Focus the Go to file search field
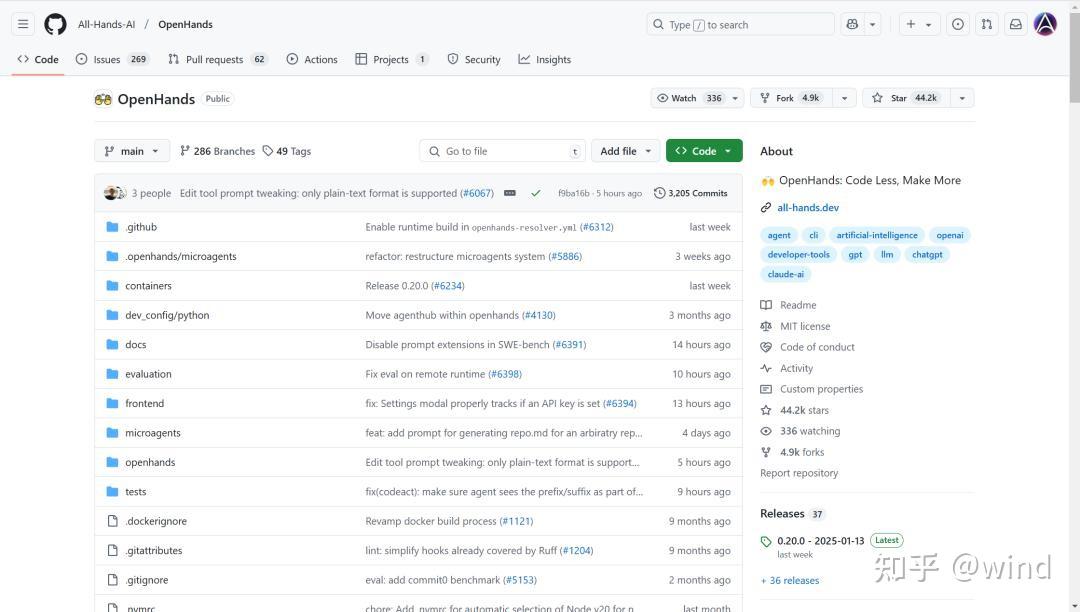Image resolution: width=1080 pixels, height=612 pixels. [x=503, y=151]
